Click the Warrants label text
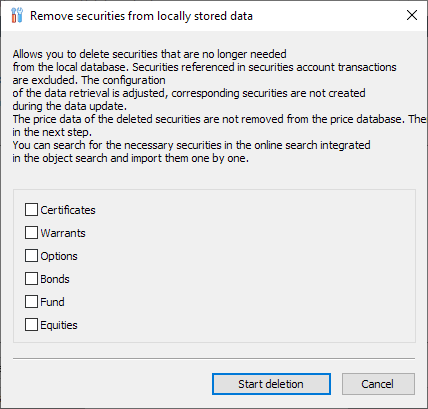 pos(63,233)
